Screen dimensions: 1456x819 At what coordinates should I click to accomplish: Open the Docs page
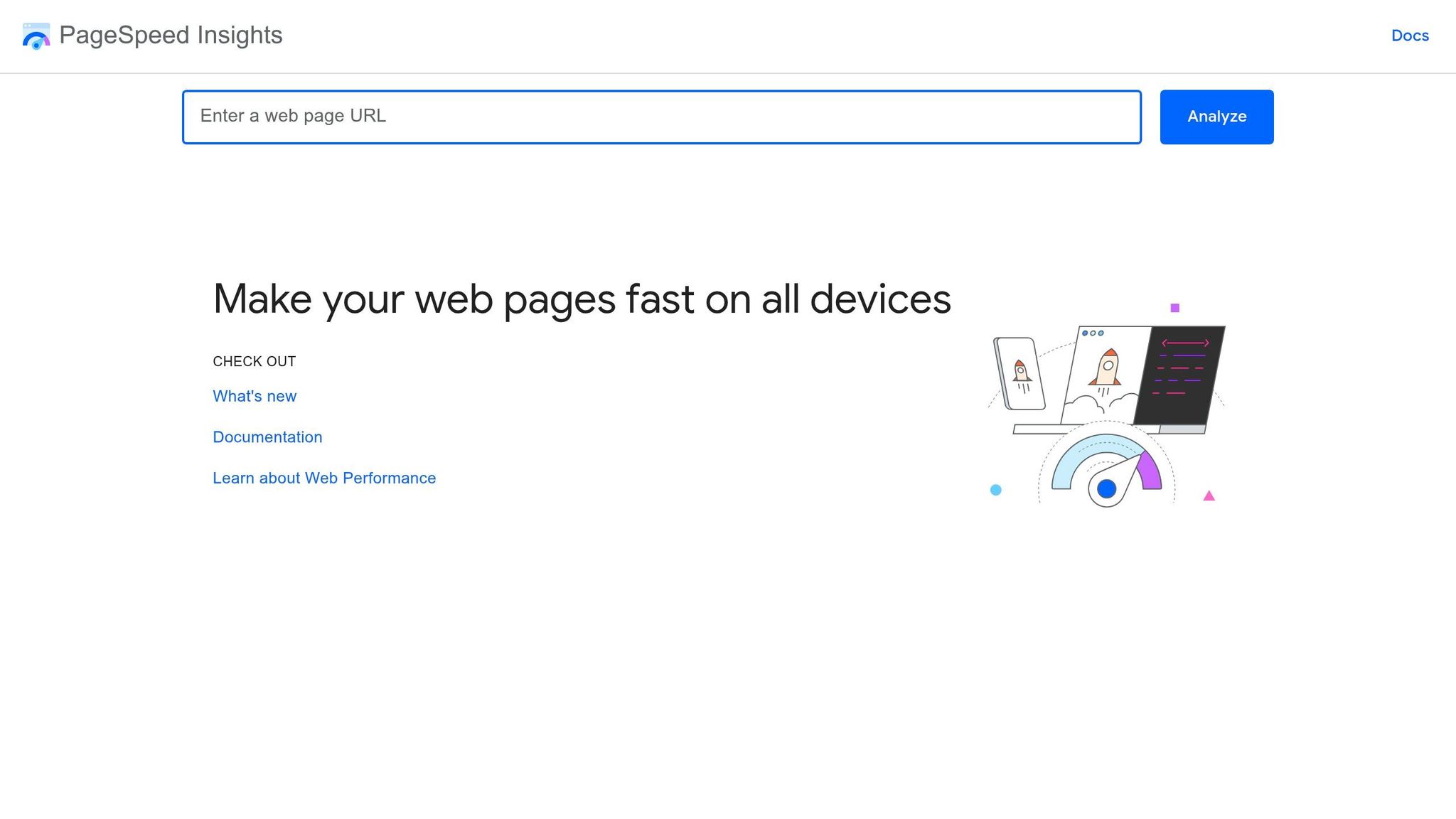(1410, 36)
